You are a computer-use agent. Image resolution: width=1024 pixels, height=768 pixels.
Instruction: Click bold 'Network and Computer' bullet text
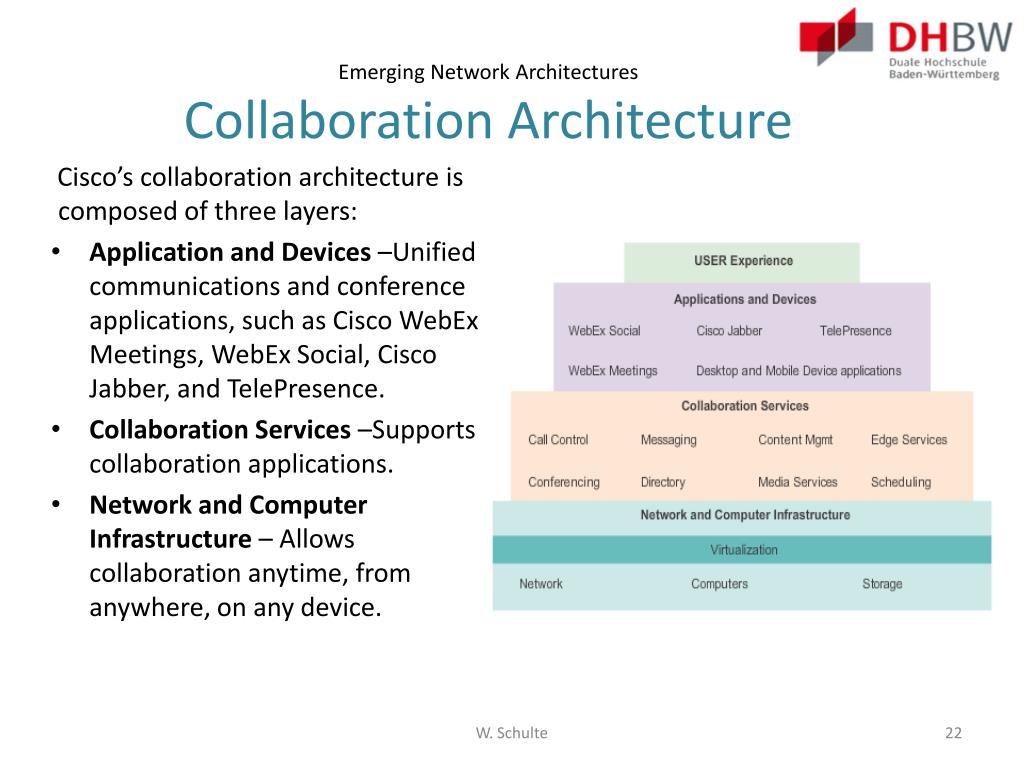tap(228, 505)
